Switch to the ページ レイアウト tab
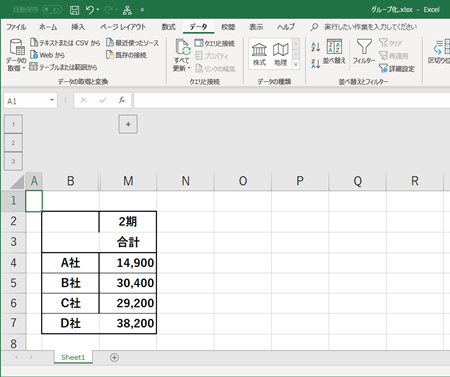The height and width of the screenshot is (377, 450). point(123,27)
